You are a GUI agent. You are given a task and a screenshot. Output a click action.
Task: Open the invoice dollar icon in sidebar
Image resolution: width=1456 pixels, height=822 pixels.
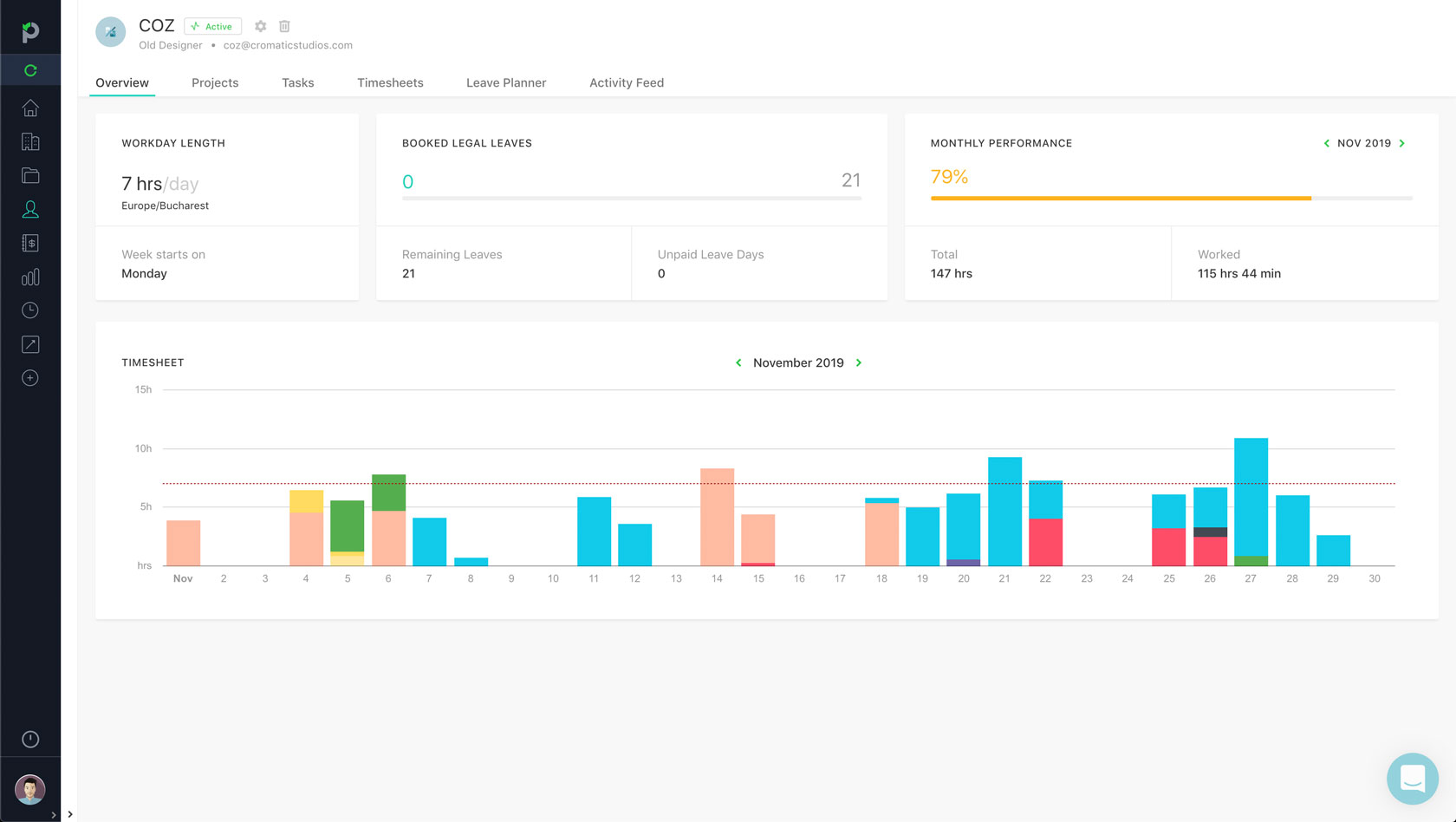[x=30, y=244]
